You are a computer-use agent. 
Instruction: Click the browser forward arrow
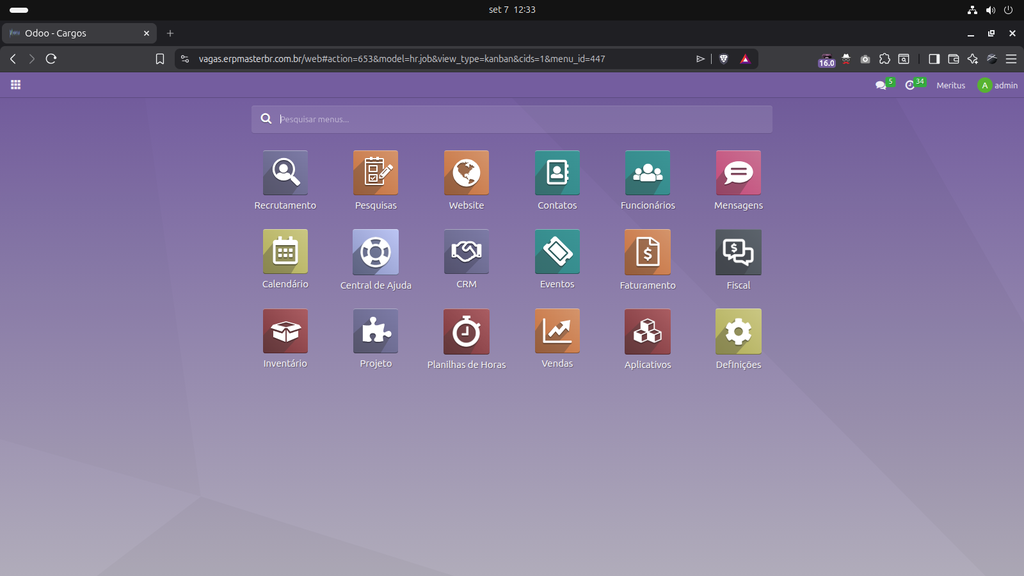[31, 59]
